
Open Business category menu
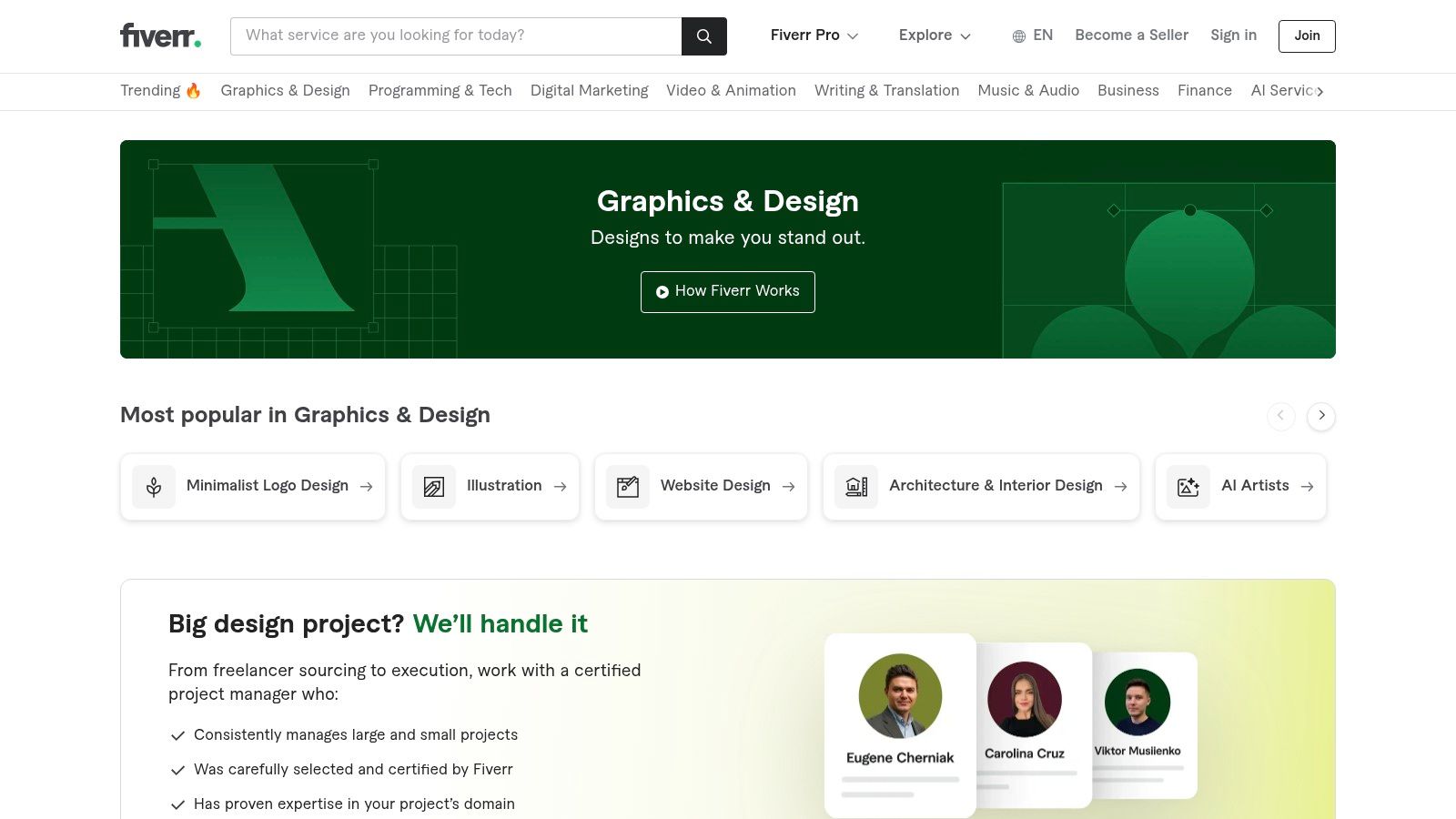1128,90
